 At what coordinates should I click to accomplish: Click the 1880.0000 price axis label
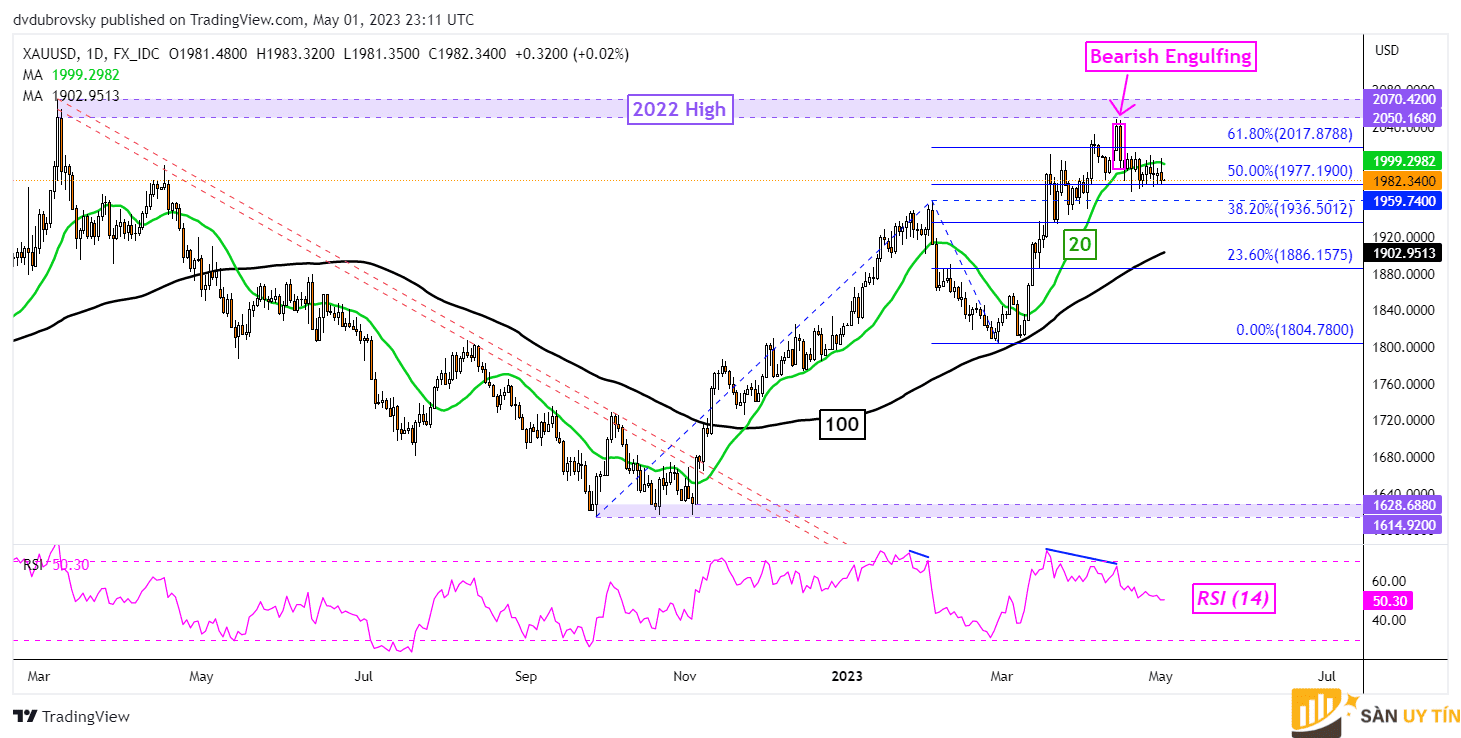1406,273
